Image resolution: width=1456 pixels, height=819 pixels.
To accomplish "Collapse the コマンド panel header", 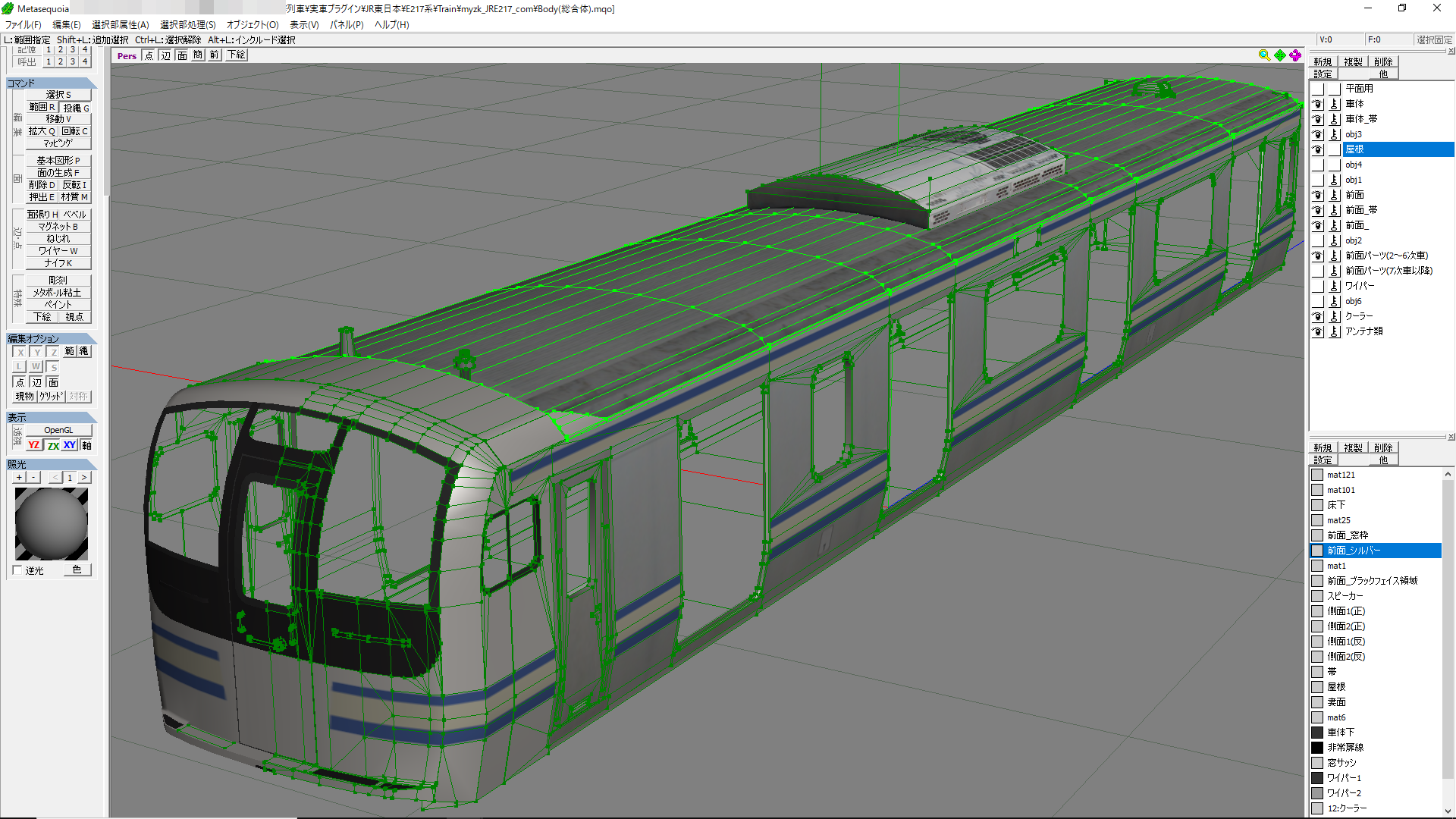I will pos(52,83).
